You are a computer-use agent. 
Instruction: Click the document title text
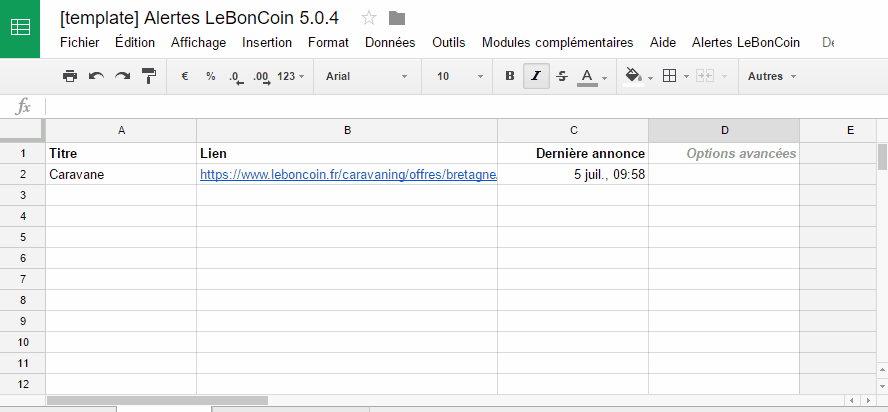(x=199, y=18)
